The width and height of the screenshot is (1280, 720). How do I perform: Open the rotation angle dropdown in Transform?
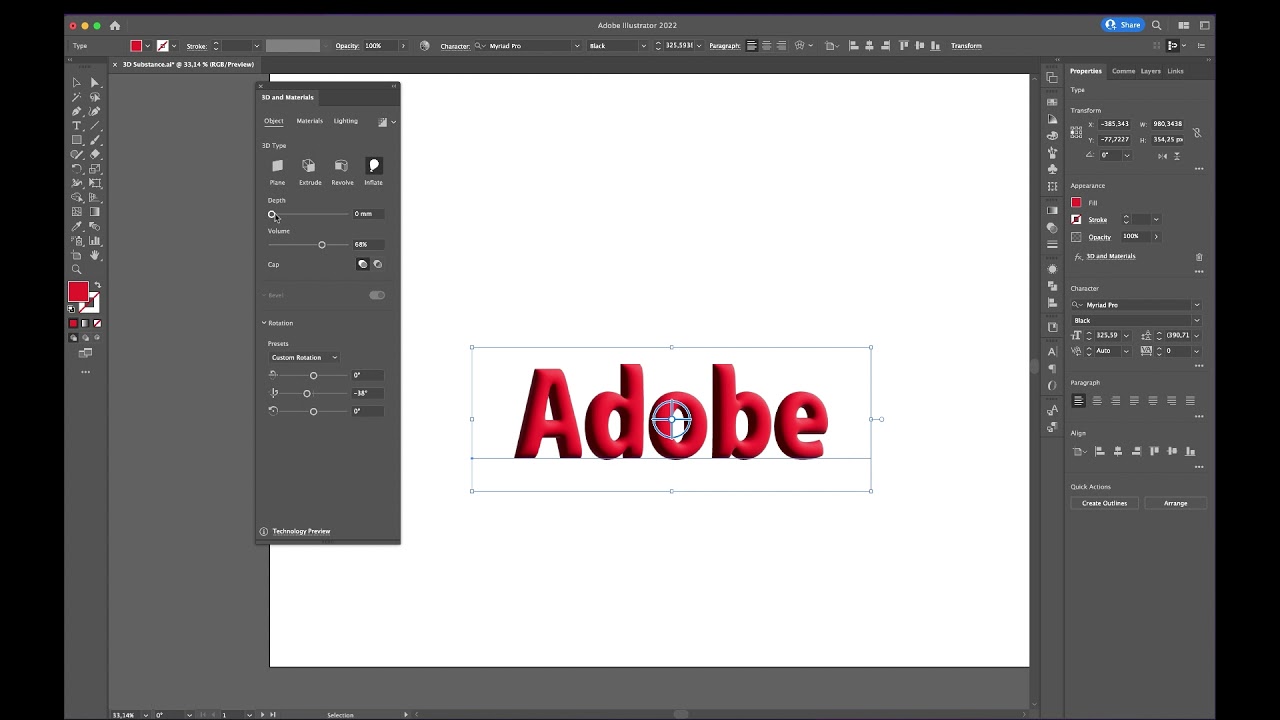pyautogui.click(x=1127, y=156)
